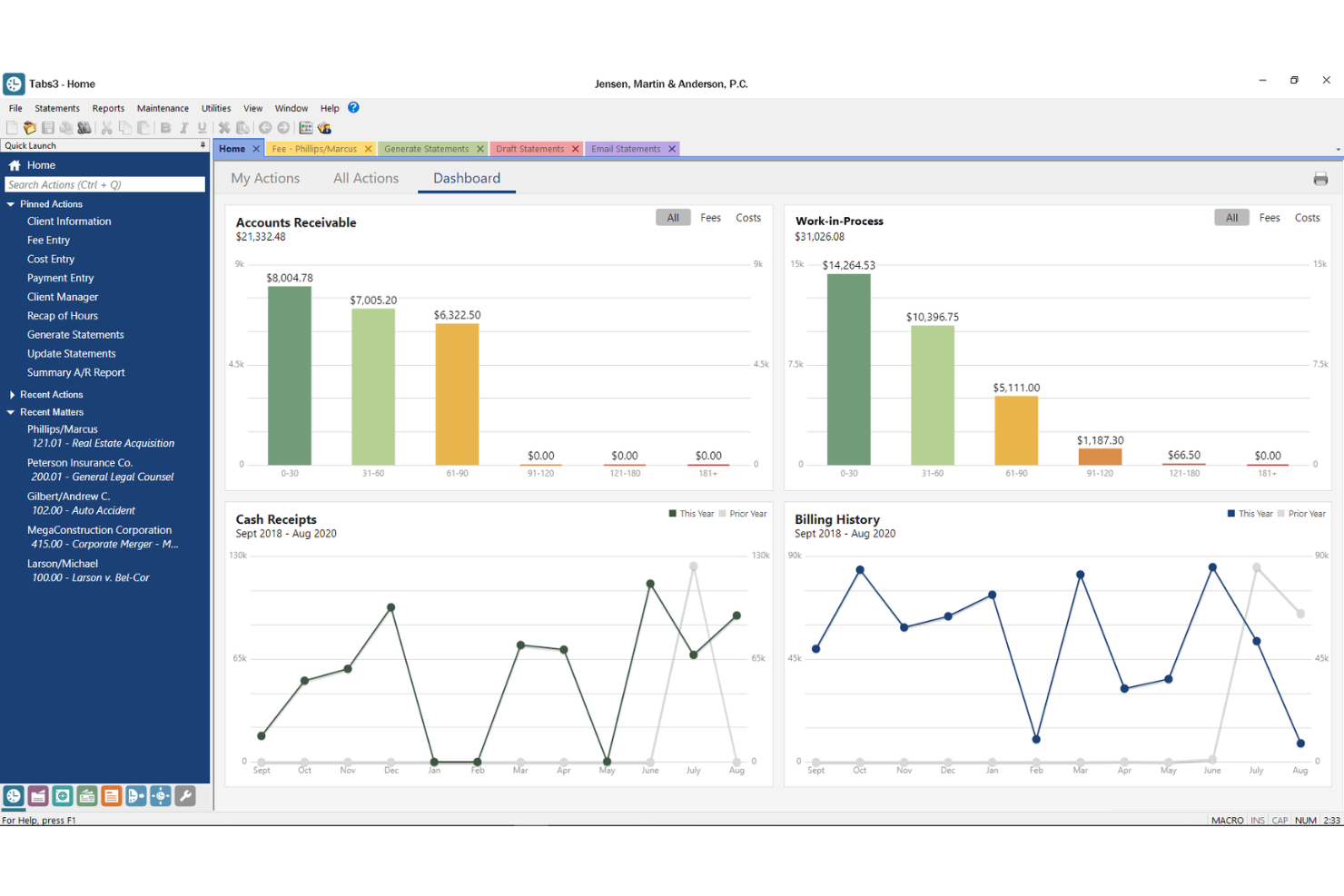The height and width of the screenshot is (896, 1344).
Task: Toggle Prior Year legend in Billing History
Action: pyautogui.click(x=1301, y=514)
